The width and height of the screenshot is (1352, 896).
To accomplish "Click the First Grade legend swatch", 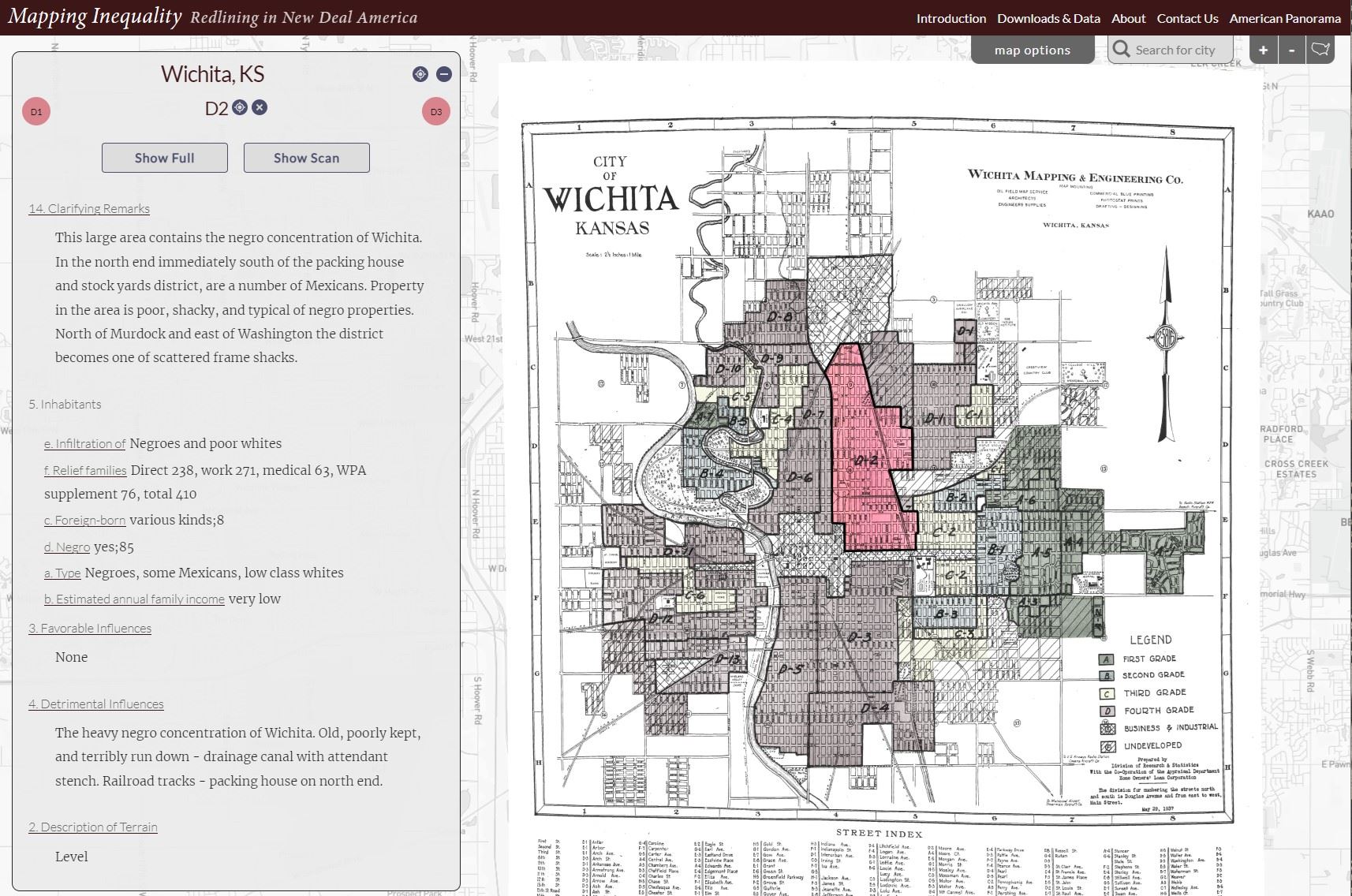I will click(x=1106, y=659).
